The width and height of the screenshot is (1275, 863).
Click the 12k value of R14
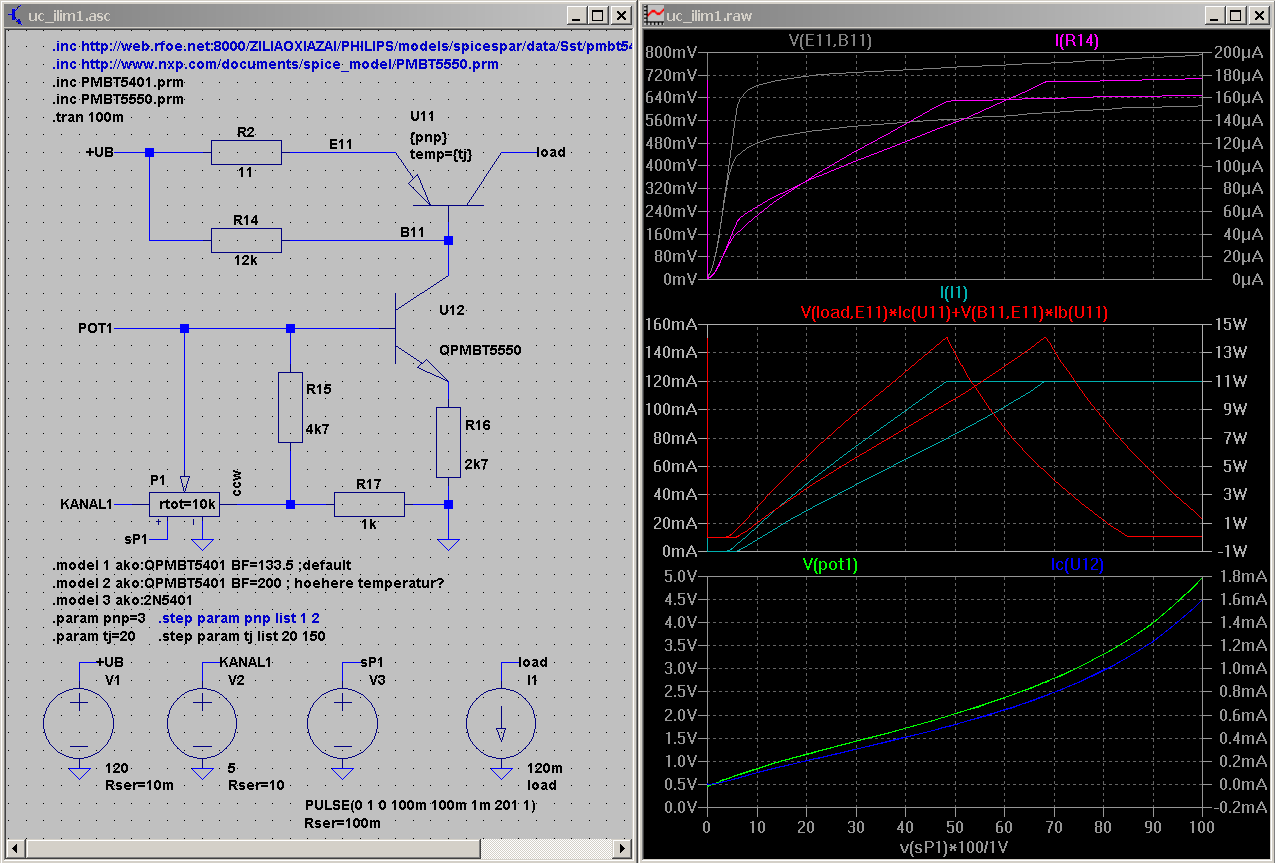(x=246, y=260)
